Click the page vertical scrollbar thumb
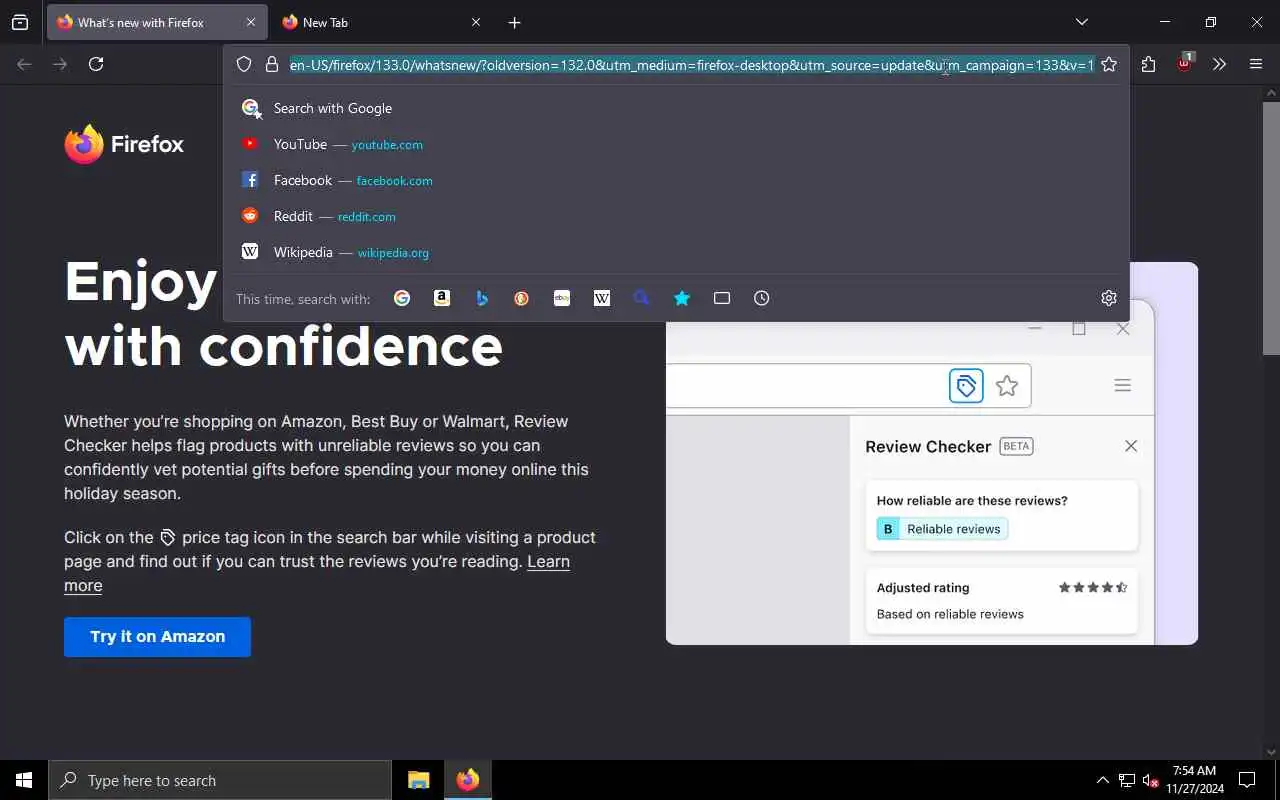Screen dimensions: 1280x800 (x=1271, y=227)
